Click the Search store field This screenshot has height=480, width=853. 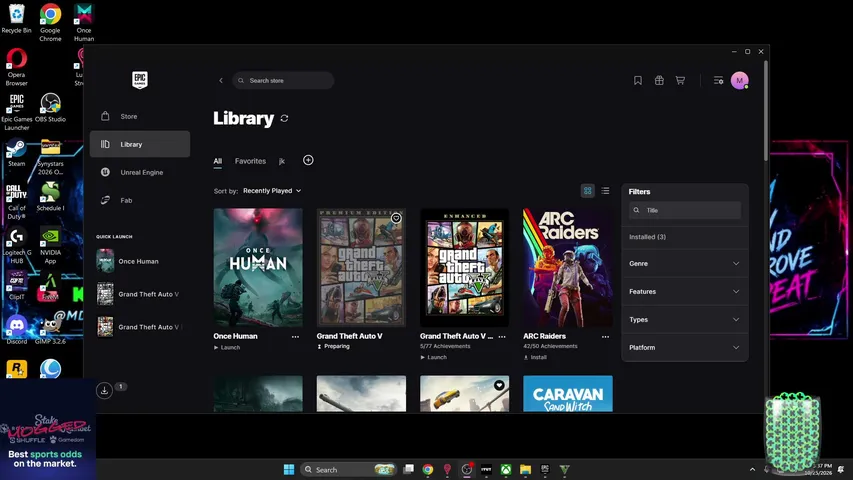point(283,81)
